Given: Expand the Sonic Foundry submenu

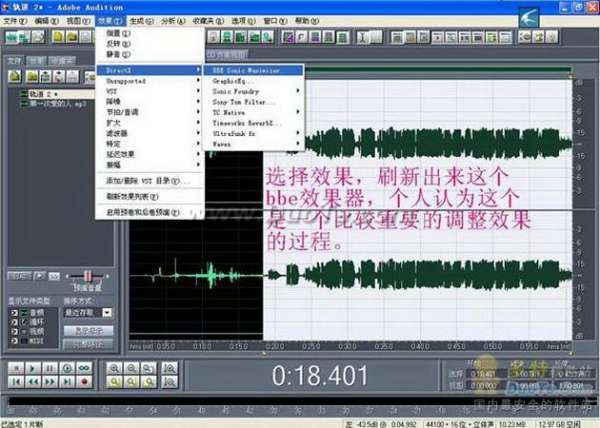Looking at the screenshot, I should (x=253, y=91).
